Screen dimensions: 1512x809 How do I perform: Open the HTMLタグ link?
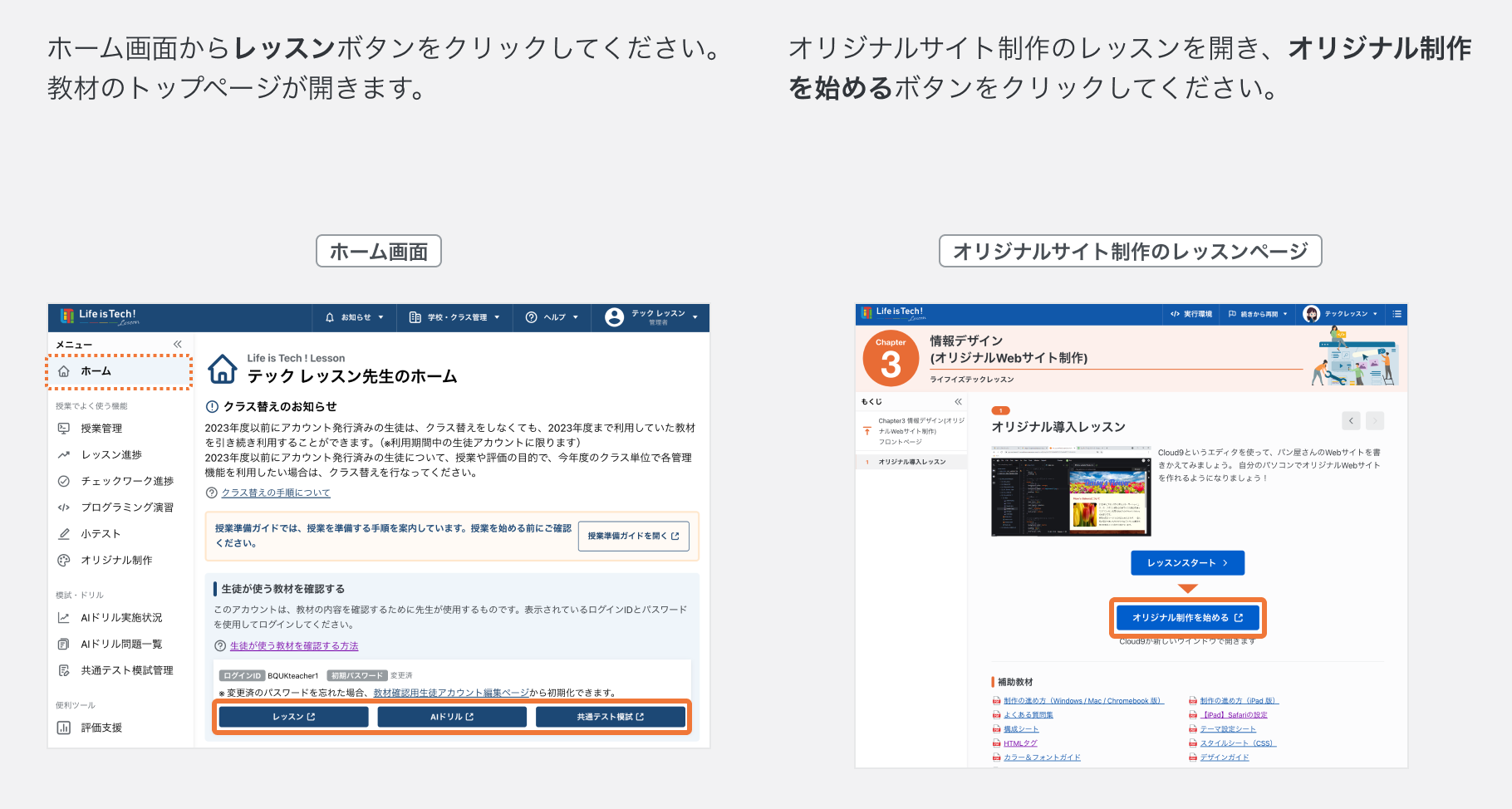point(1020,743)
